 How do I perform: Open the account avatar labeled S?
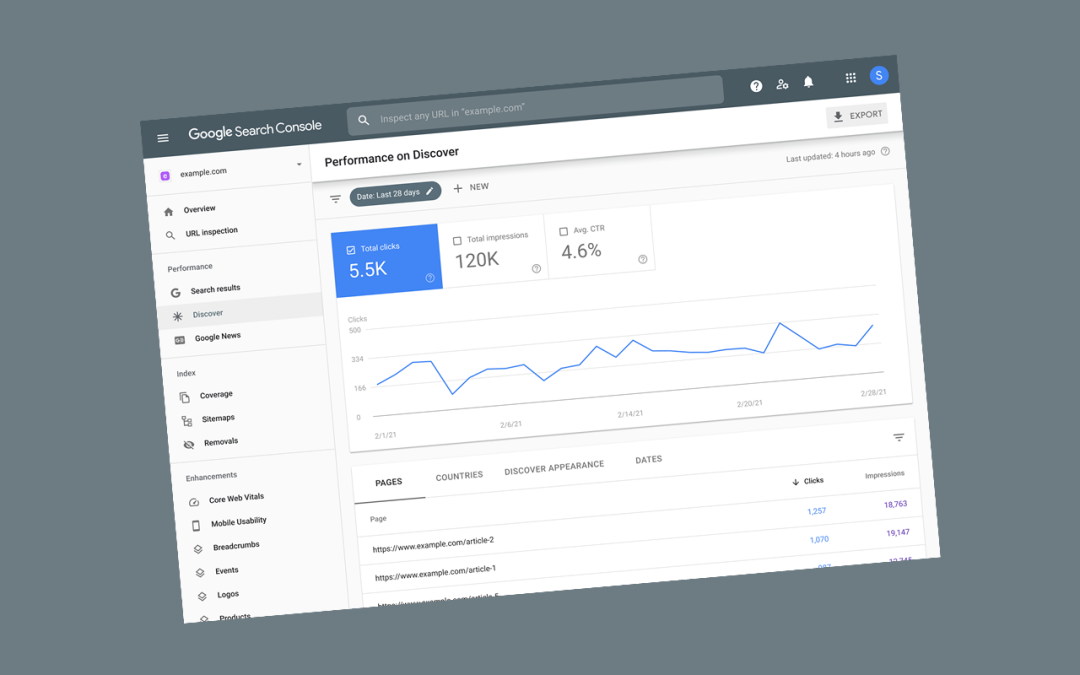879,76
